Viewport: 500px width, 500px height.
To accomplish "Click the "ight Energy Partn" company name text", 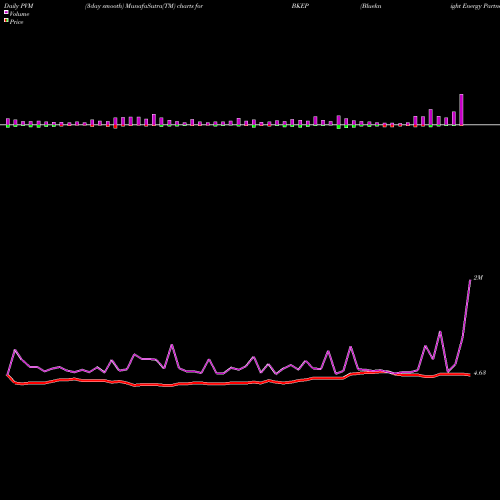I will point(475,6).
